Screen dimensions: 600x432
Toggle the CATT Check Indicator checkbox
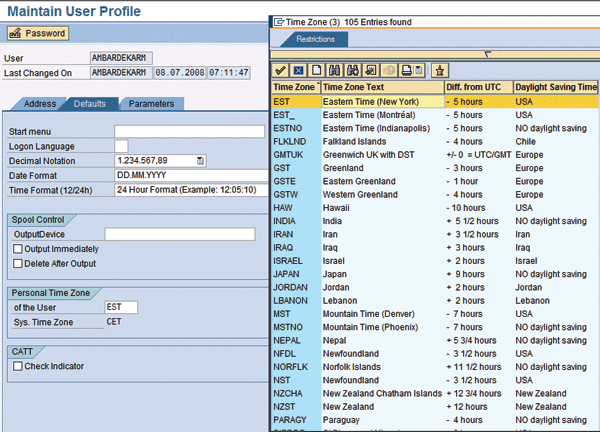click(x=18, y=366)
